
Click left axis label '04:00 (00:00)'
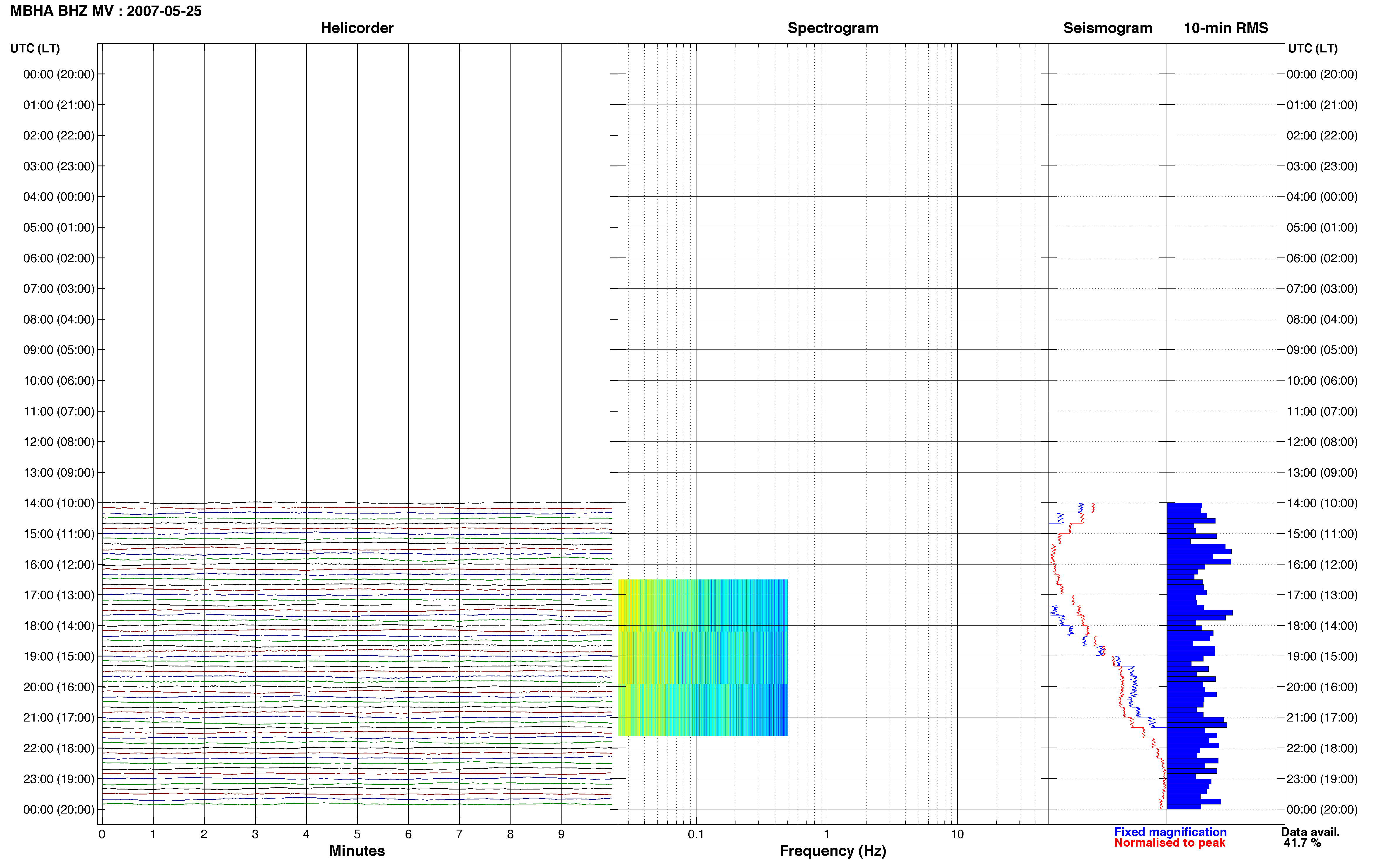click(x=59, y=196)
